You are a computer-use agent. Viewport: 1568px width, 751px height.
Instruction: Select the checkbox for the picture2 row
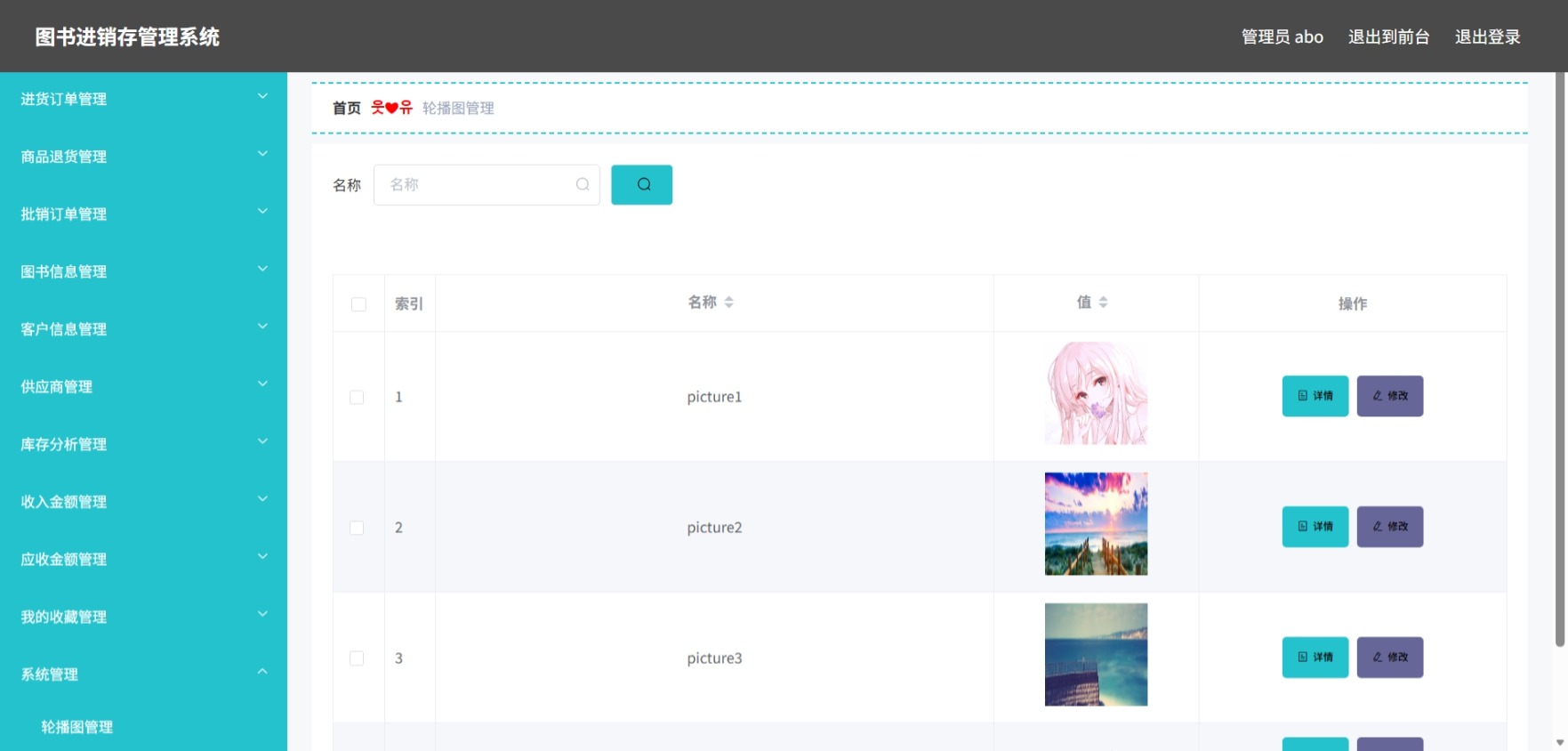(357, 528)
